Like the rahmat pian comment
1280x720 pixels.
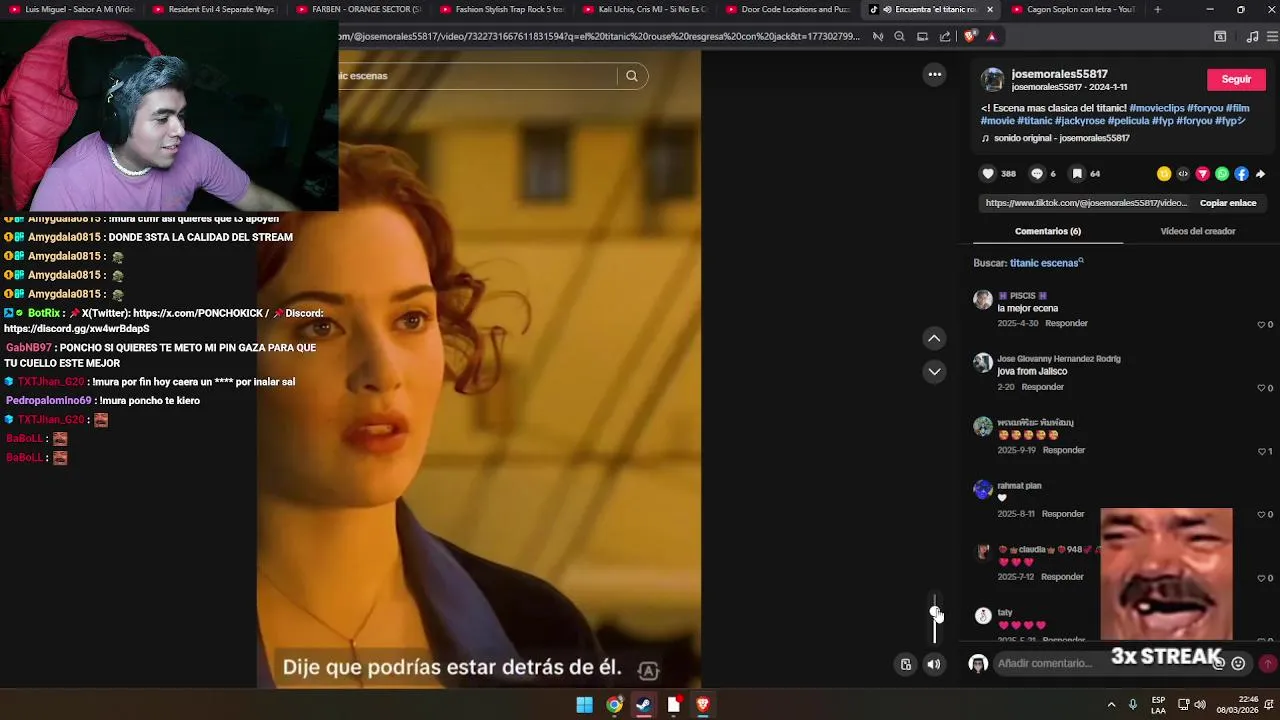point(1262,515)
